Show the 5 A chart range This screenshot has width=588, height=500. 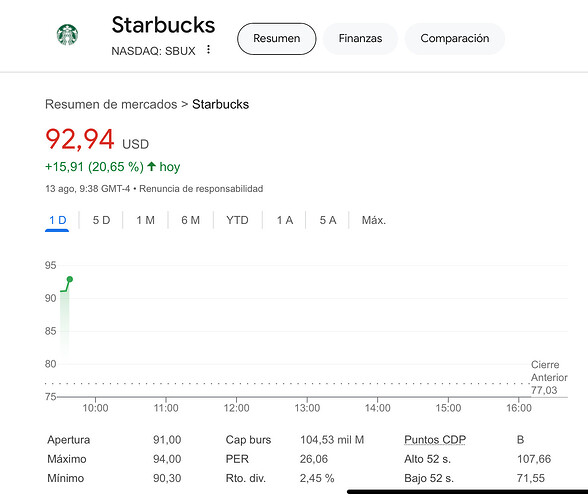coord(328,220)
